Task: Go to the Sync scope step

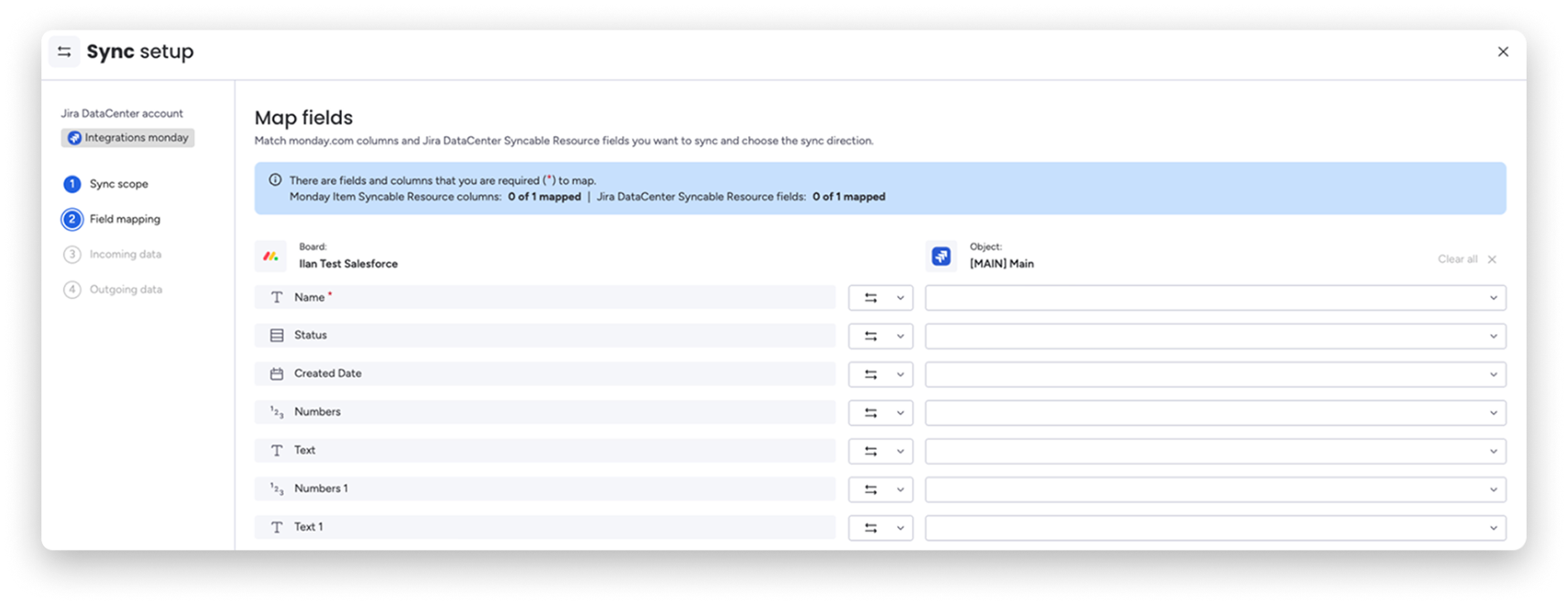Action: [x=105, y=184]
